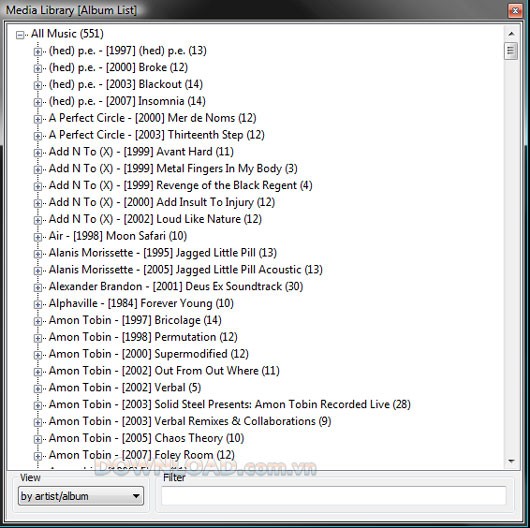Expand Metal Fingers In My Body node
The width and height of the screenshot is (530, 528).
coord(38,169)
